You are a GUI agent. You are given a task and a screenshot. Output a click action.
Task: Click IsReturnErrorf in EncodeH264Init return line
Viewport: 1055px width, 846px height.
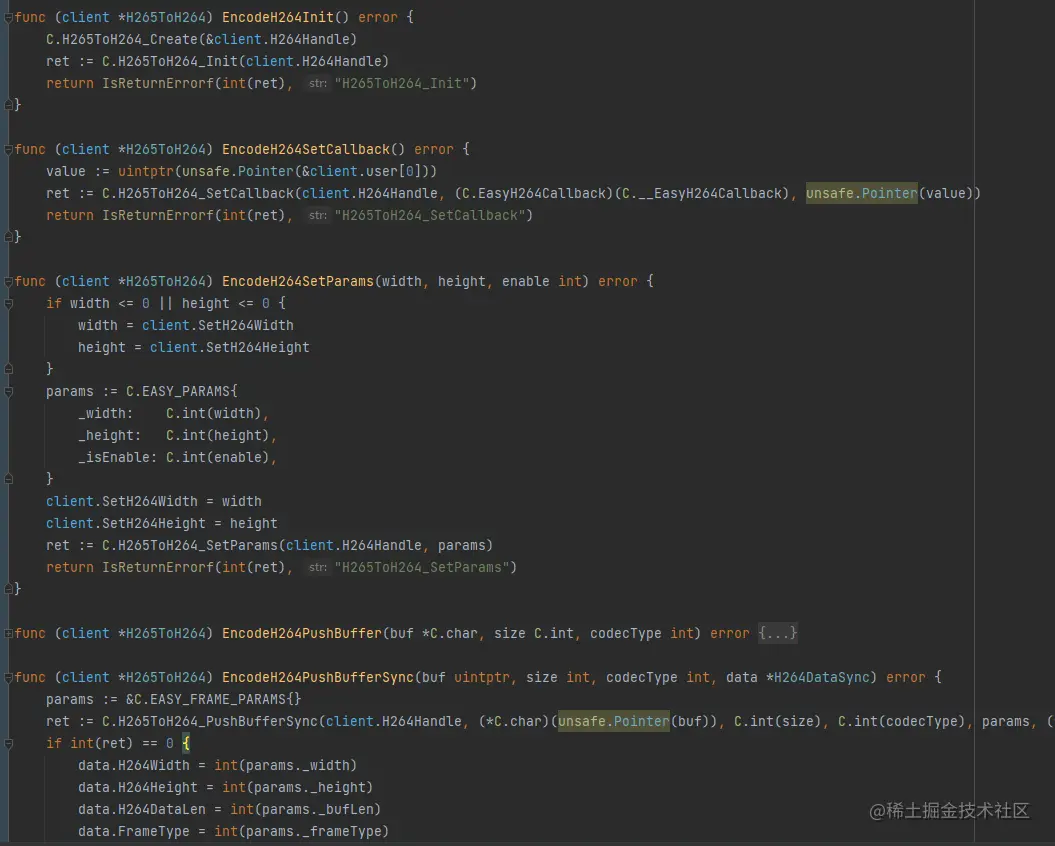(157, 83)
